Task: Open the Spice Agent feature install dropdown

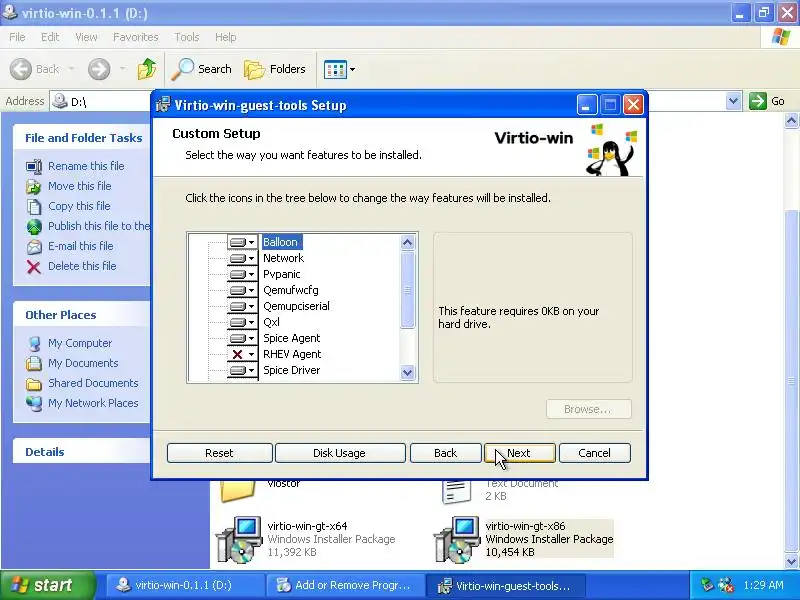Action: click(242, 338)
